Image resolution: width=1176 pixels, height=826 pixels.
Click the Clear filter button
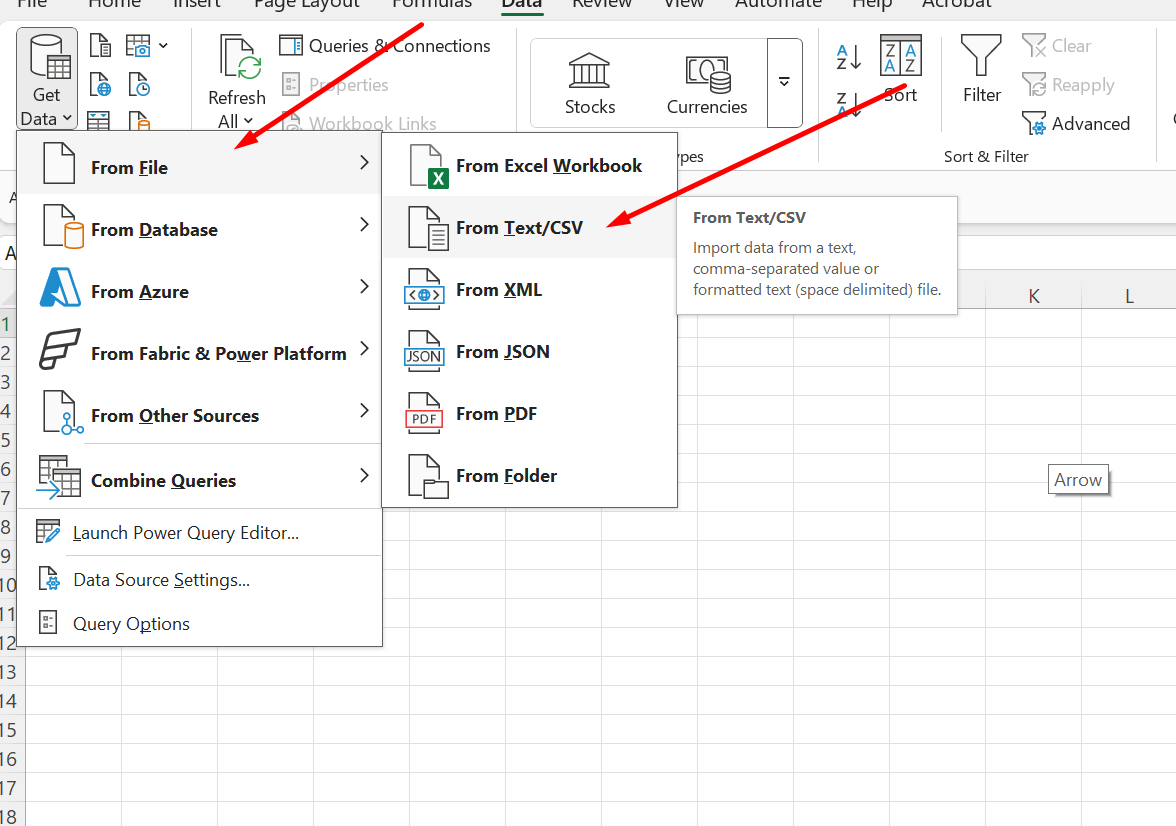(x=1057, y=46)
